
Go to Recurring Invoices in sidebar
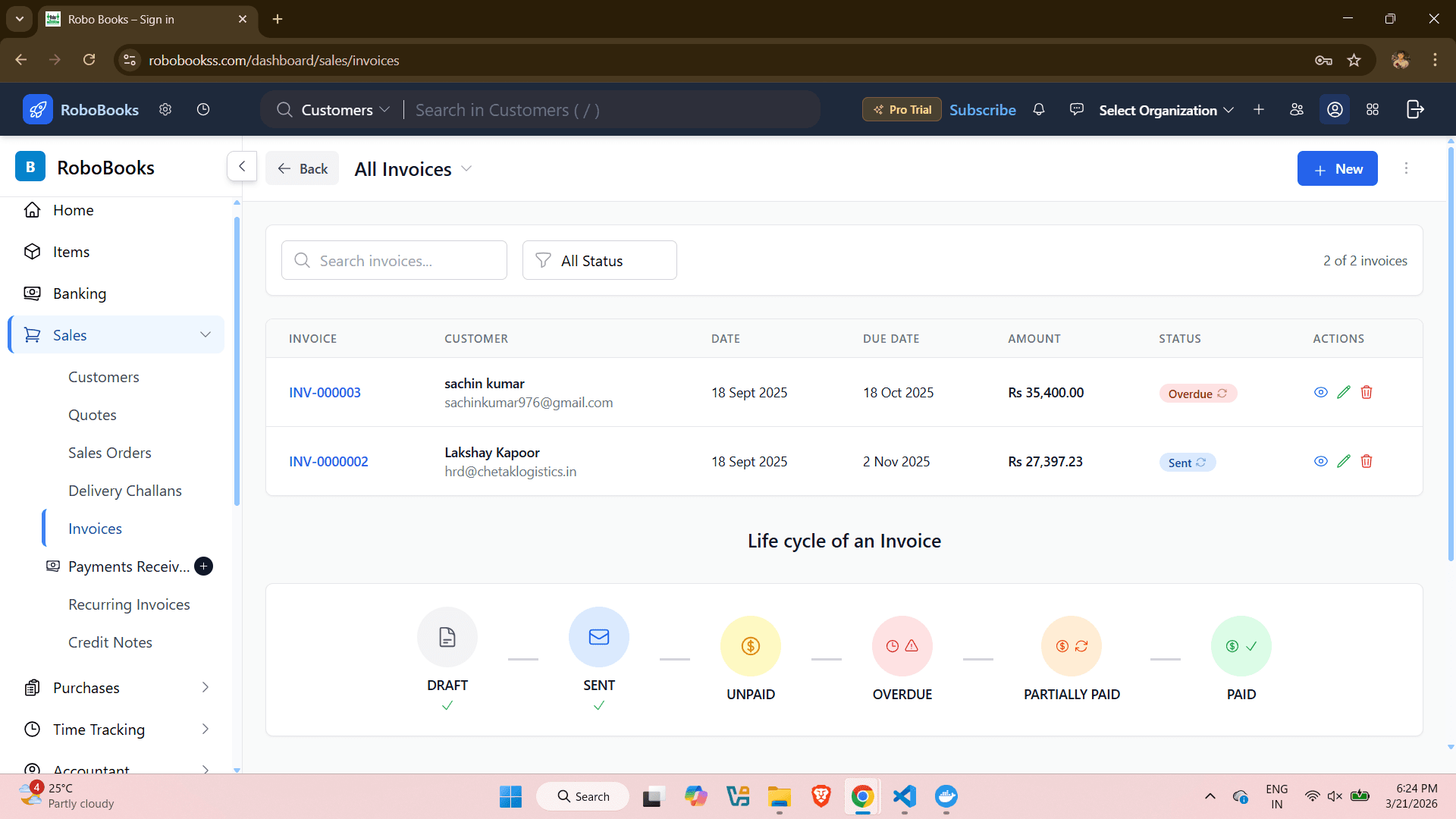pos(129,604)
